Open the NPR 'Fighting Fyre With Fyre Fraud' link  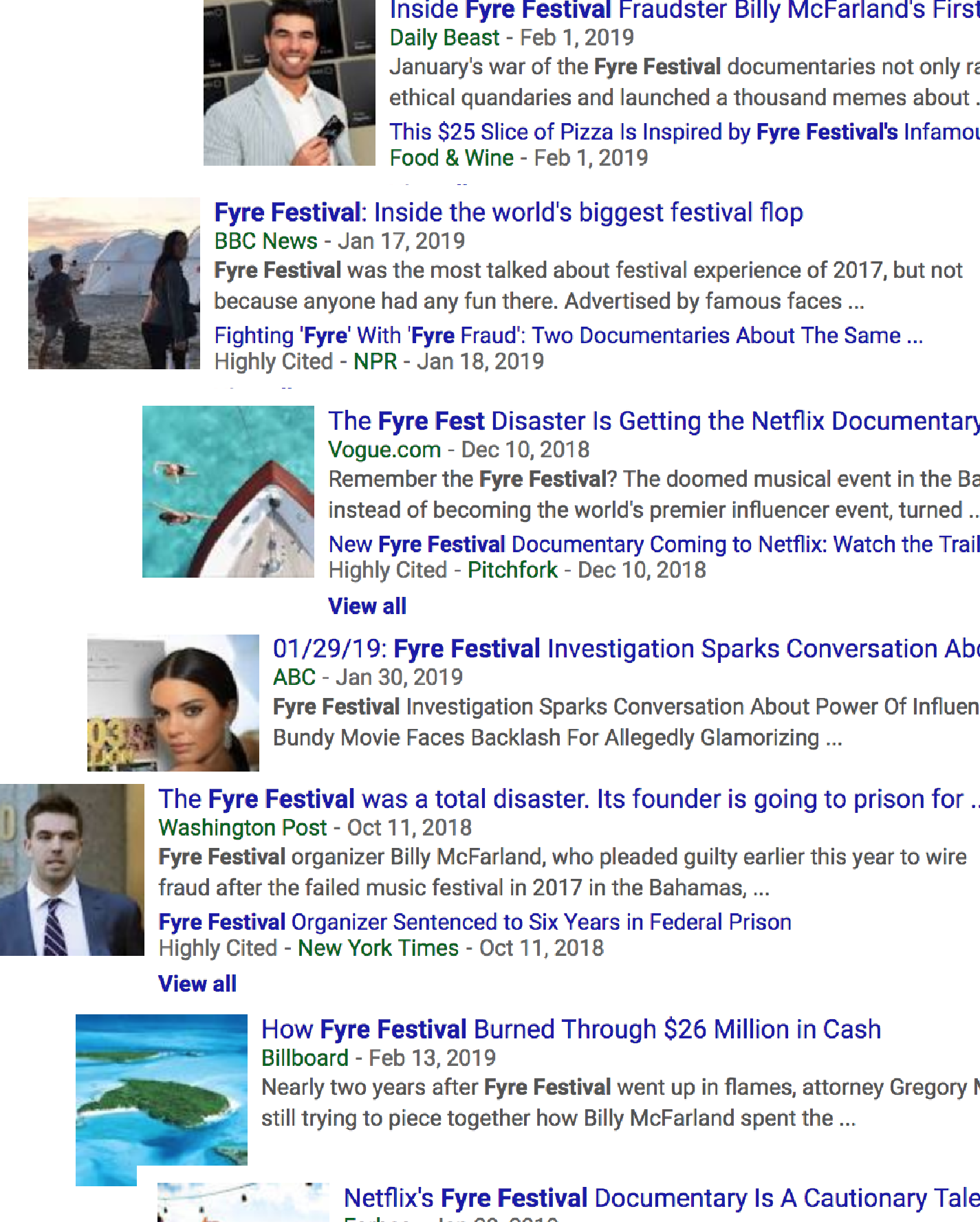(568, 336)
